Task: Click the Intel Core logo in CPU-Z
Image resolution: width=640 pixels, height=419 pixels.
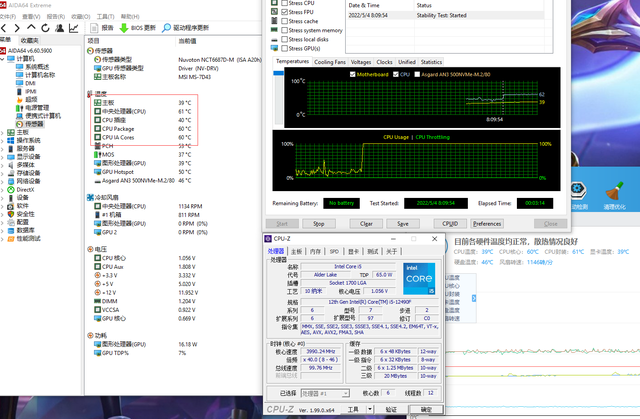Action: (x=419, y=278)
